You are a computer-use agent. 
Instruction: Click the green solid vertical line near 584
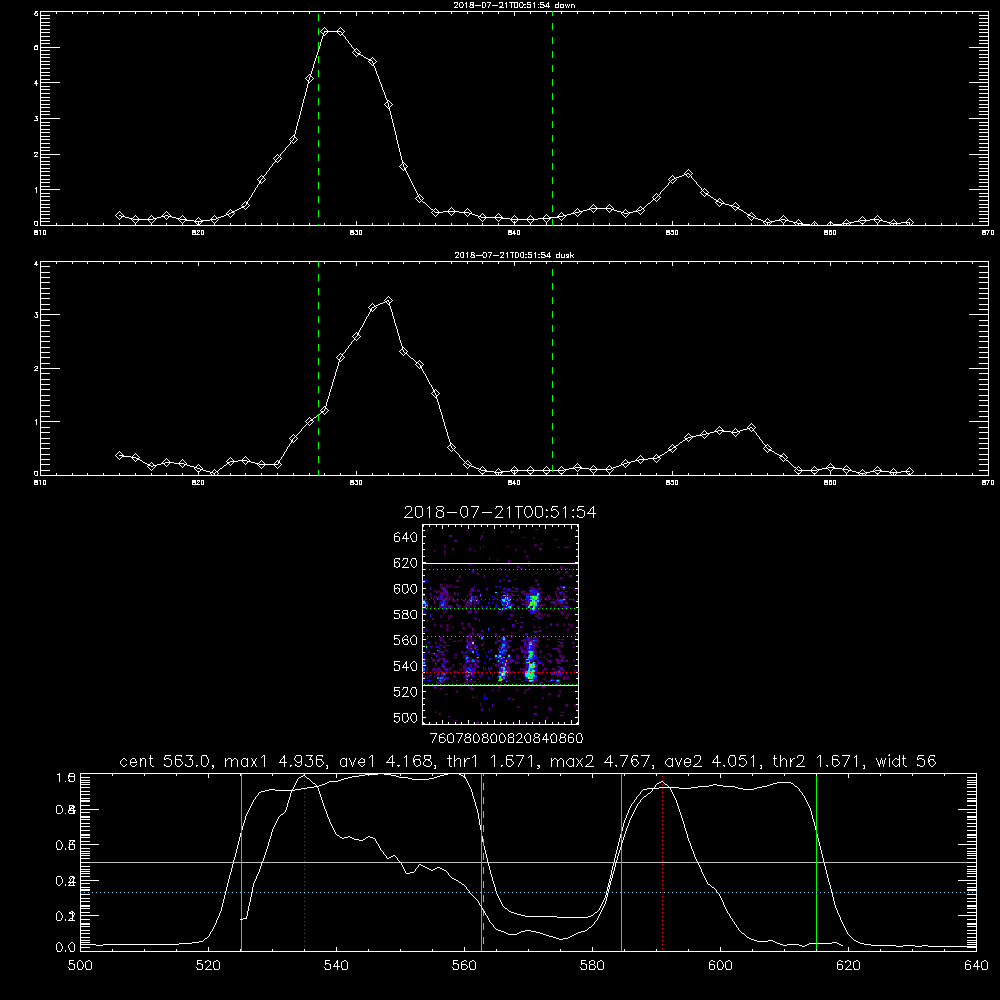click(x=622, y=861)
